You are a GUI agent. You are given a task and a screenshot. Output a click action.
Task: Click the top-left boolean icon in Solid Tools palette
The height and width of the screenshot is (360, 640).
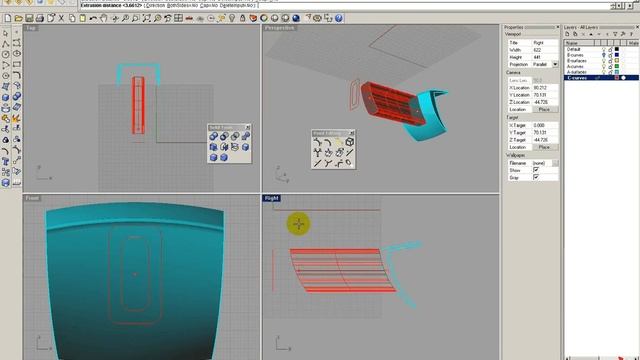[x=213, y=136]
